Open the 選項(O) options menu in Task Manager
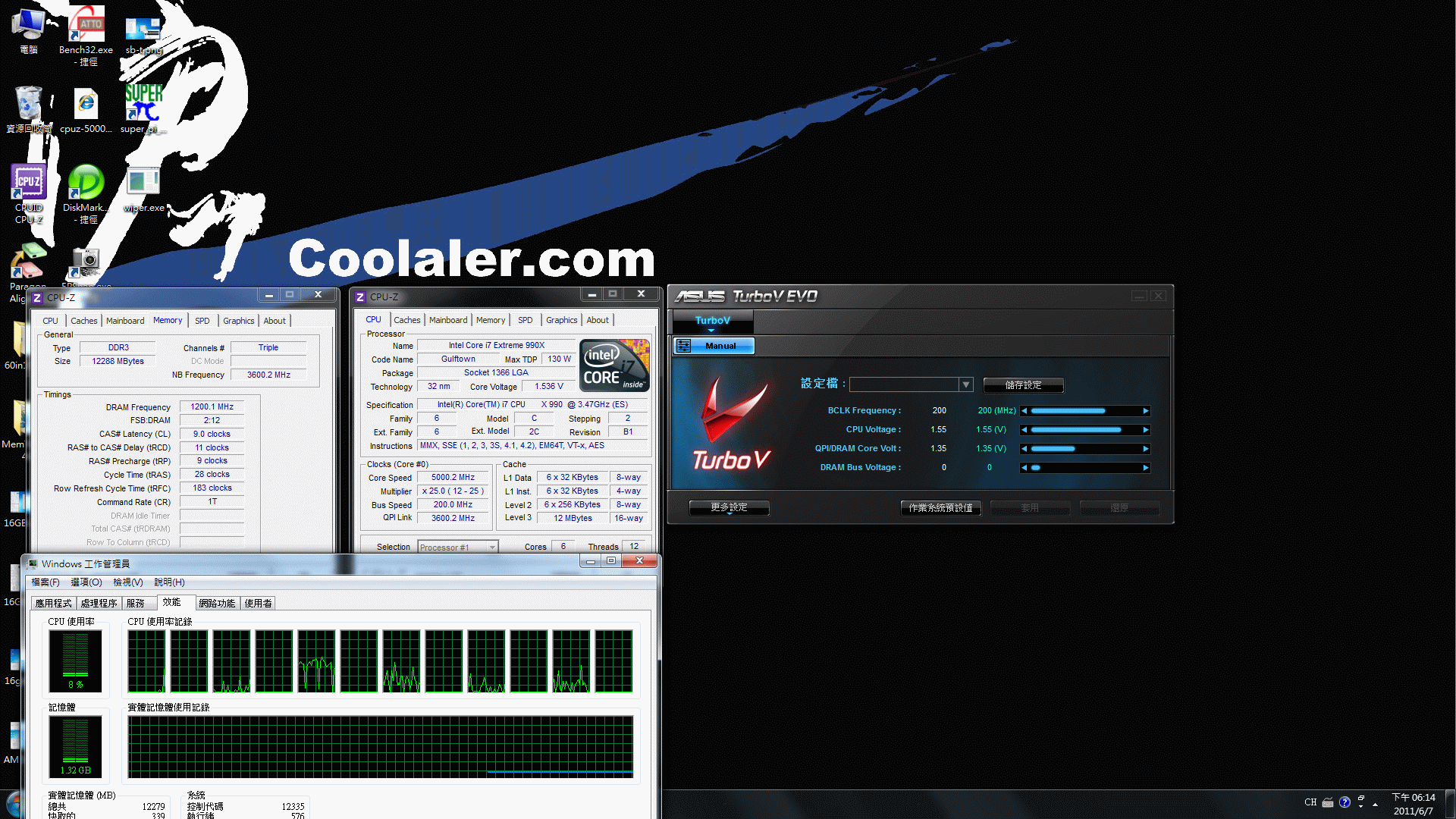The width and height of the screenshot is (1456, 819). pyautogui.click(x=86, y=582)
